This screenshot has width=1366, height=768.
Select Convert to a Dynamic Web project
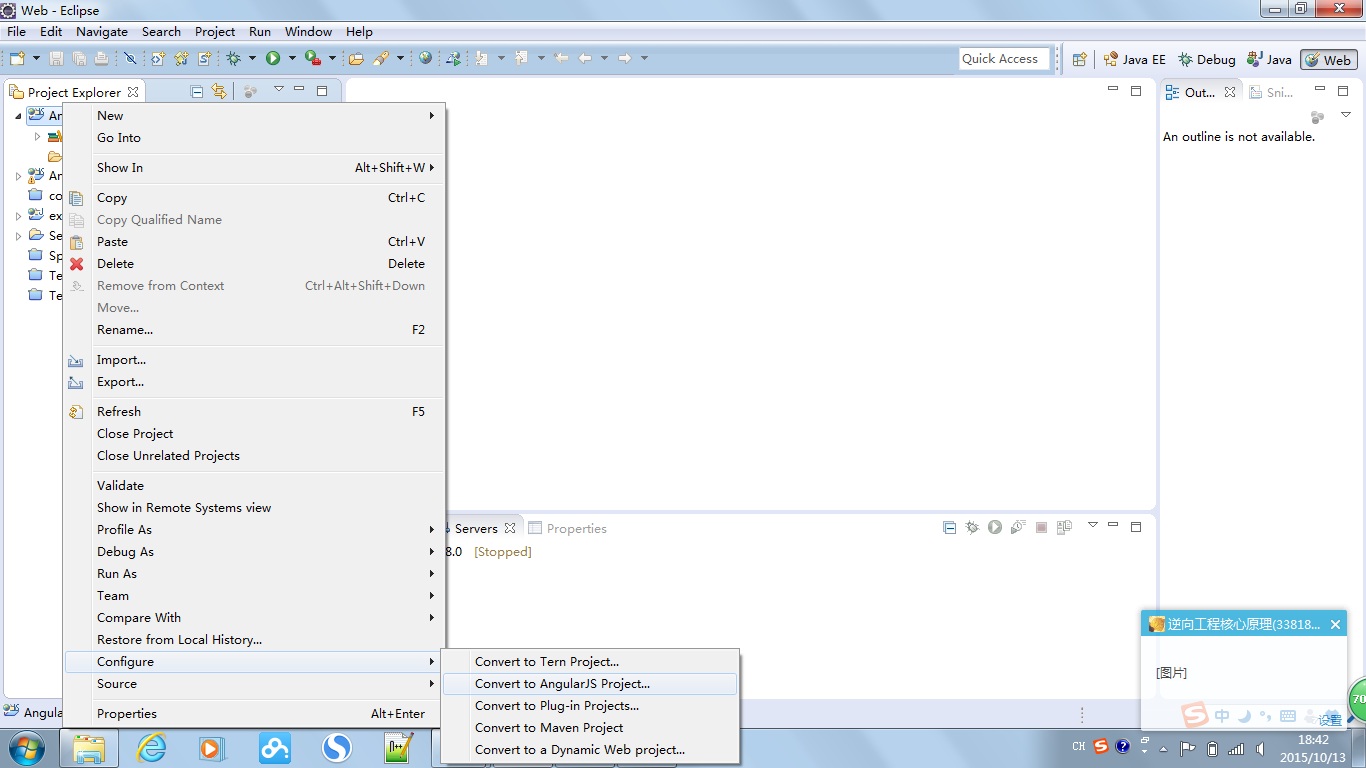(x=590, y=750)
